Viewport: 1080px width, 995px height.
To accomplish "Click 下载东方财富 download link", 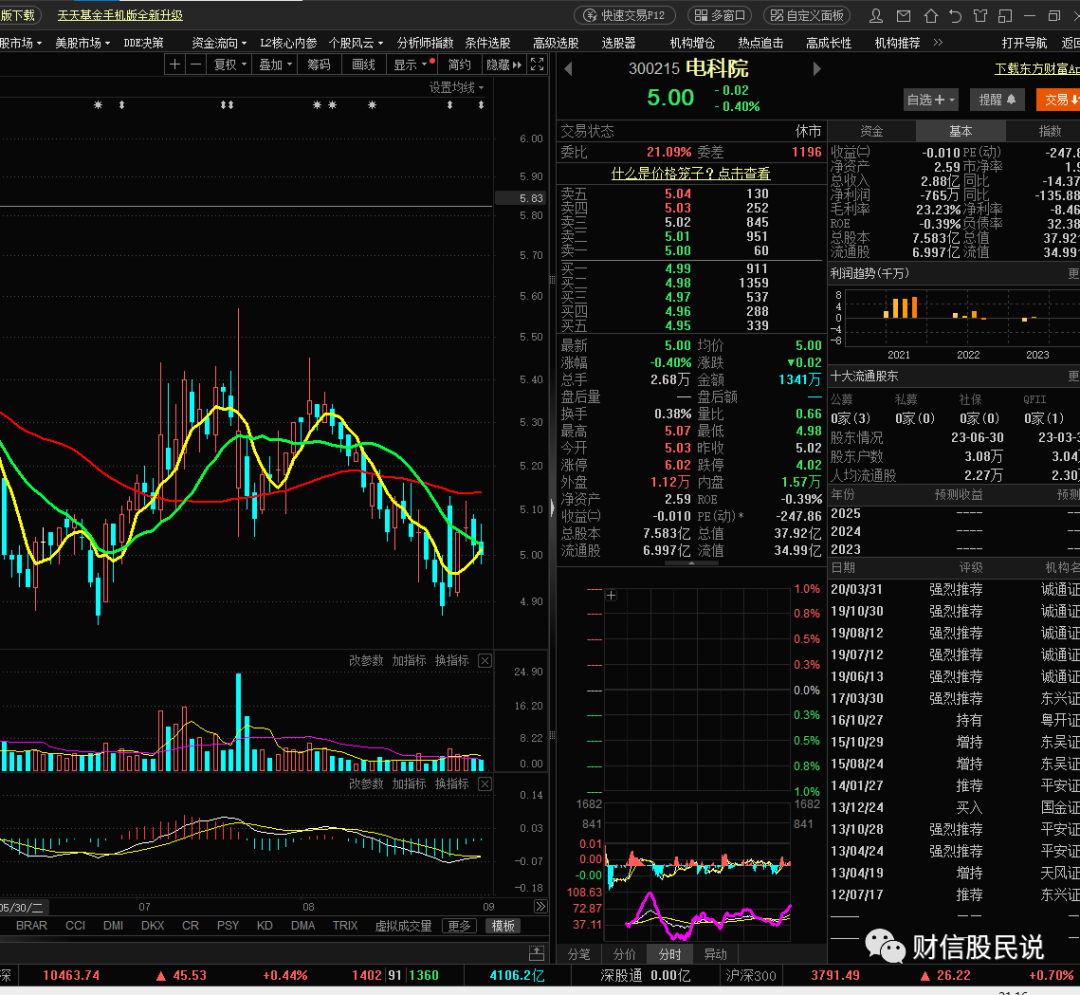I will point(1037,69).
